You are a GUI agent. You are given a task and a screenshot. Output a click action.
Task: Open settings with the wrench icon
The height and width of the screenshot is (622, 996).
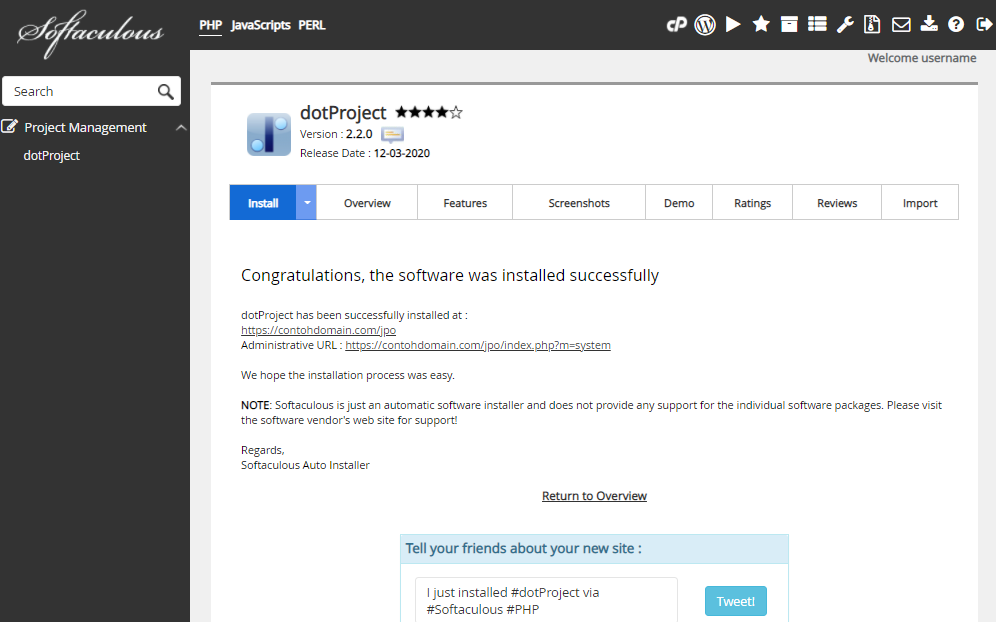pos(845,24)
